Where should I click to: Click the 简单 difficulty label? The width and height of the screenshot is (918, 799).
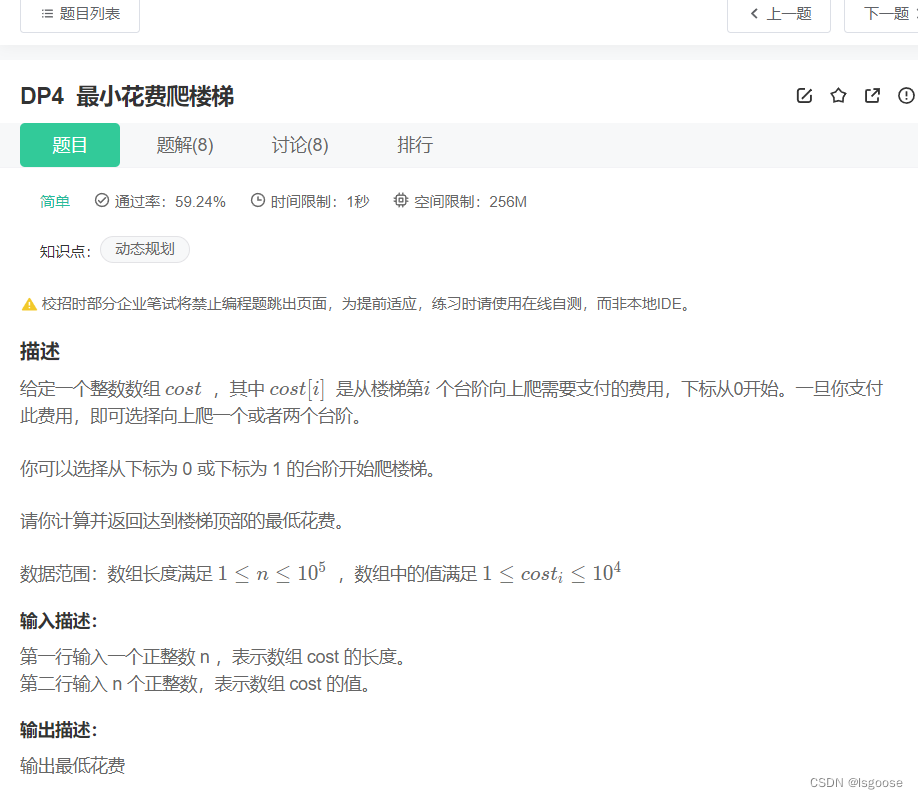point(55,202)
